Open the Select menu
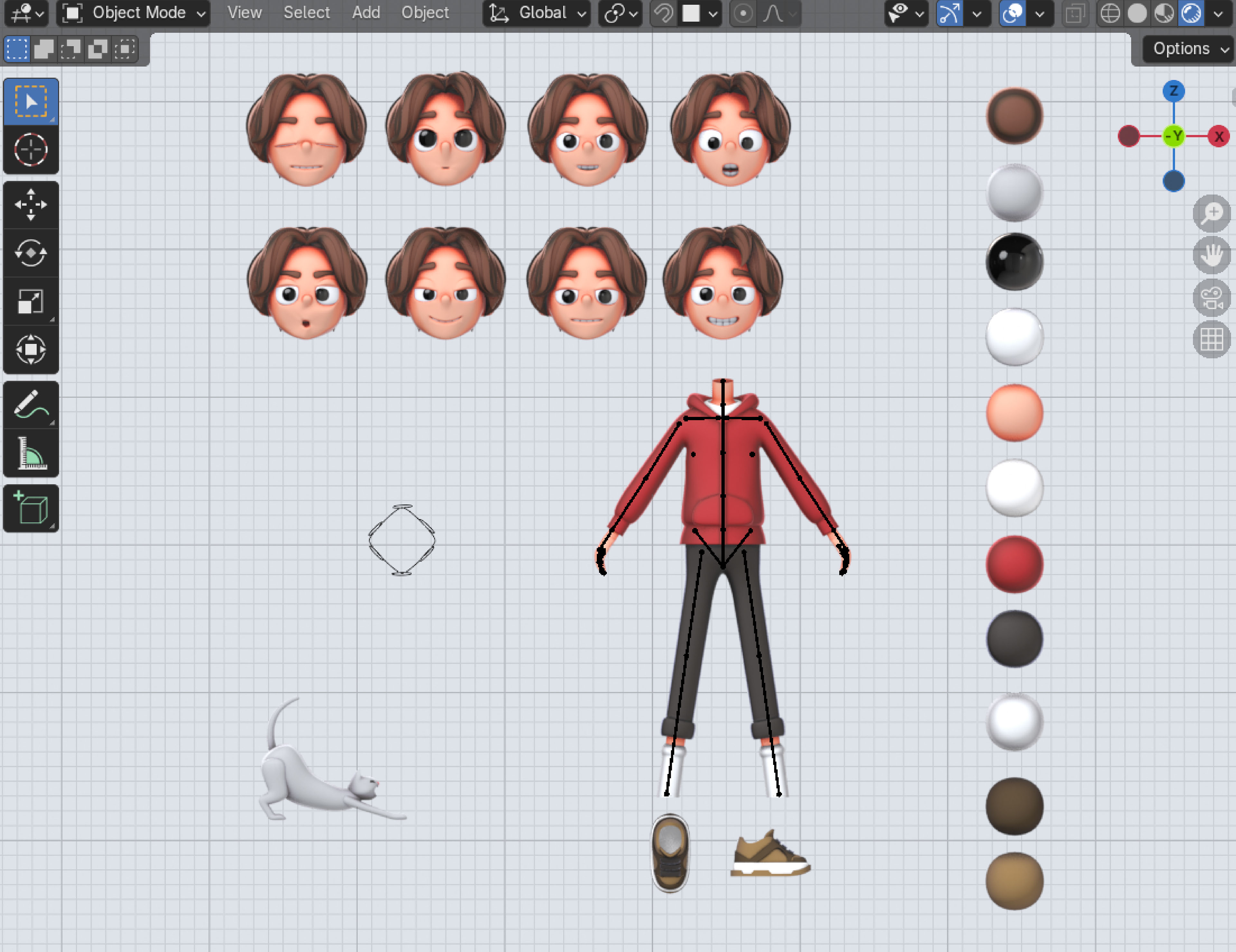Image resolution: width=1236 pixels, height=952 pixels. click(x=306, y=13)
